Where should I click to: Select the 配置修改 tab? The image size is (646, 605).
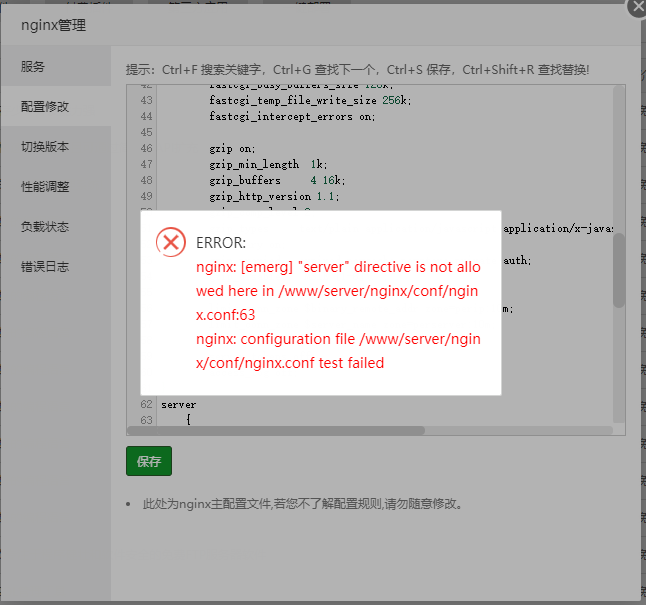coord(56,106)
